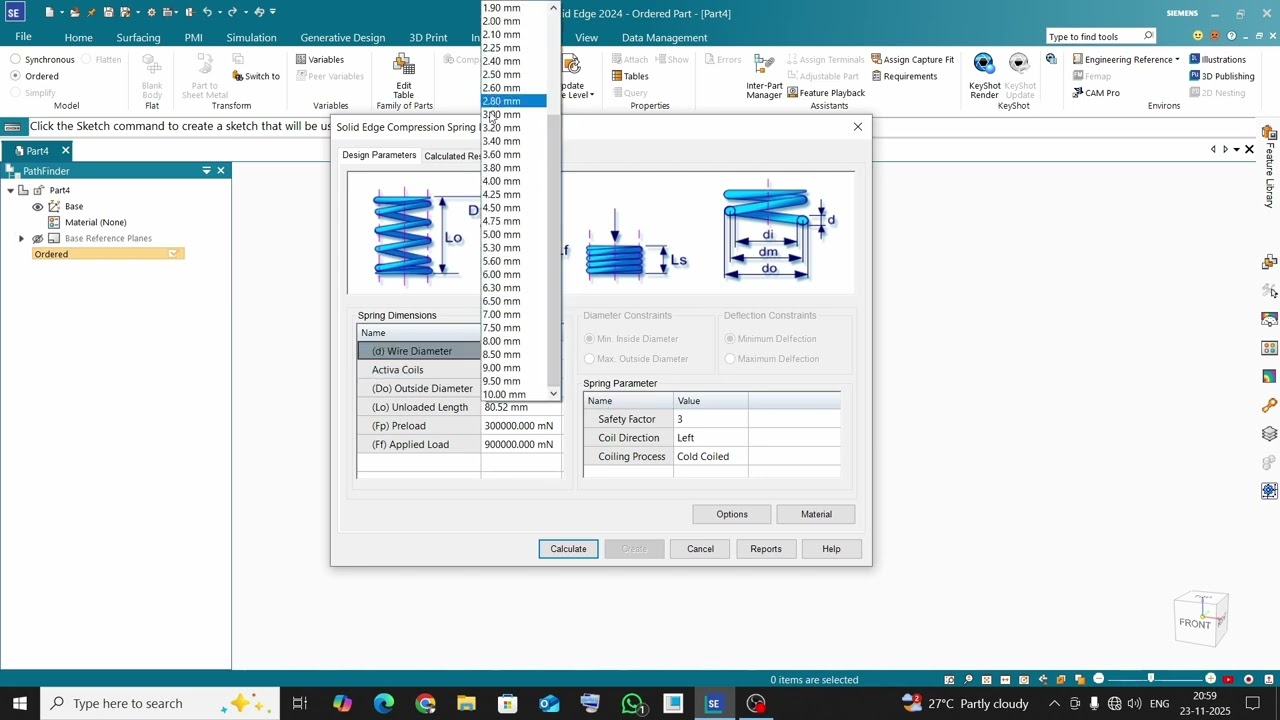Click Cancel in the spring designer dialog
Screen dimensions: 1280x720
[x=700, y=549]
